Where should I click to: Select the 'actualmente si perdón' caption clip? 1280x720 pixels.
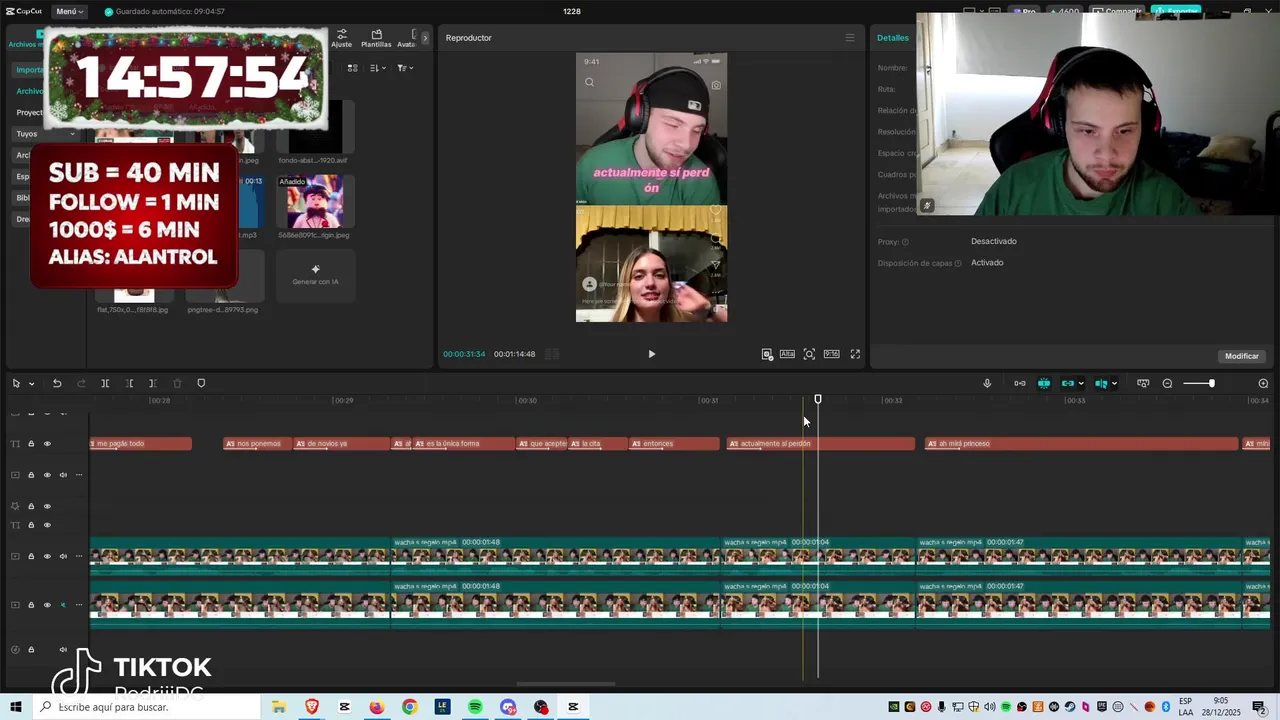pyautogui.click(x=820, y=444)
